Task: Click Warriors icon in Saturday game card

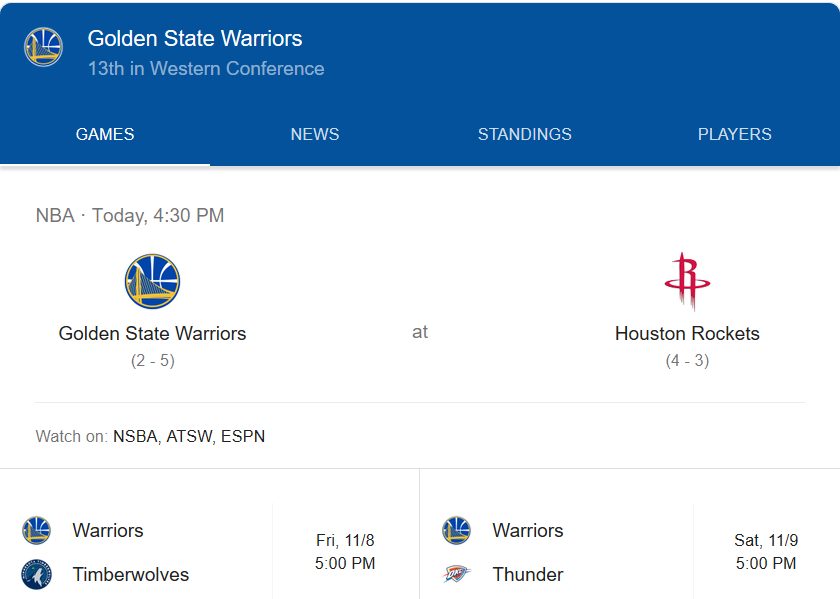Action: coord(456,530)
